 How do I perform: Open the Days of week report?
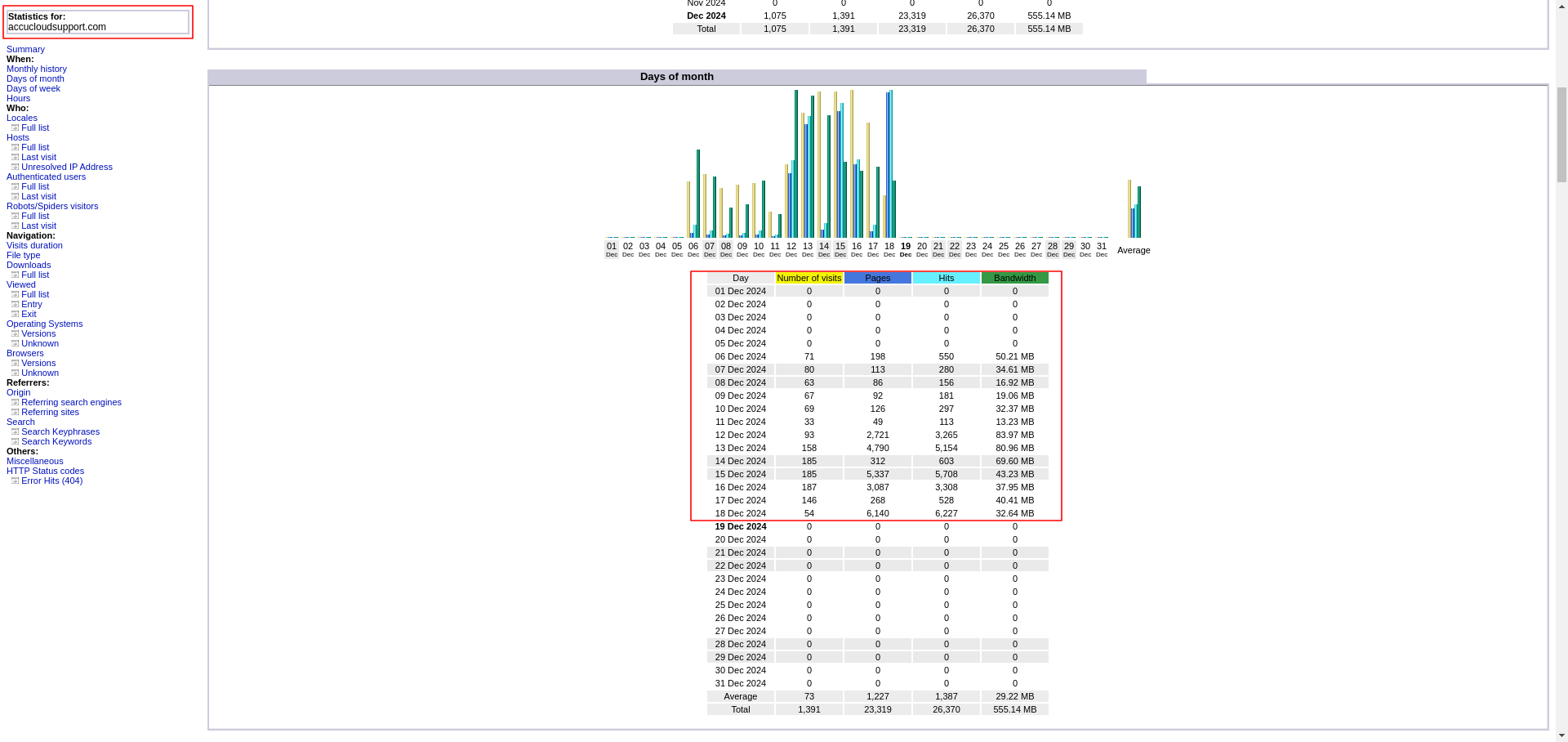click(33, 88)
